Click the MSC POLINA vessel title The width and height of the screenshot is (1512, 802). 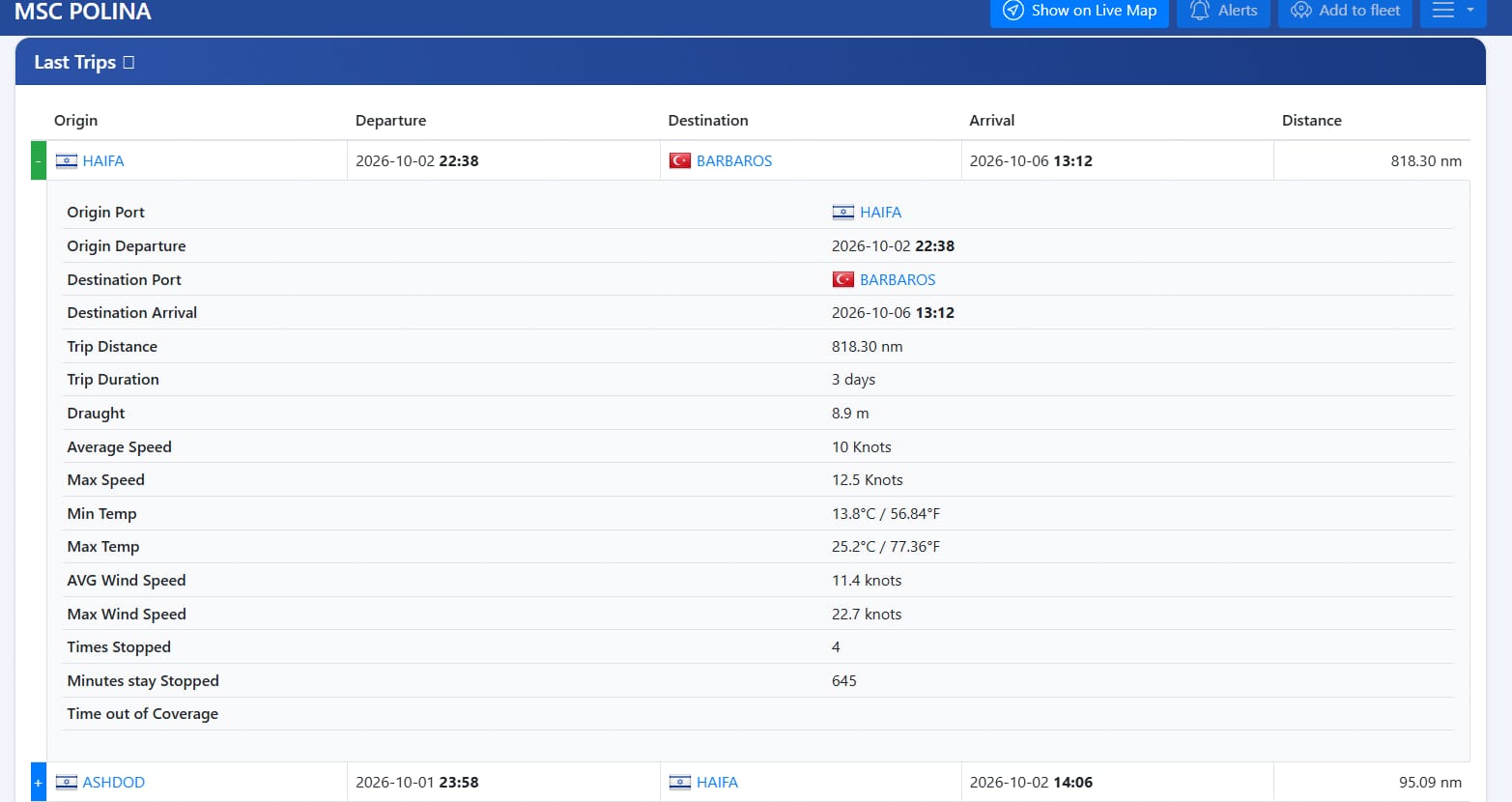(83, 12)
